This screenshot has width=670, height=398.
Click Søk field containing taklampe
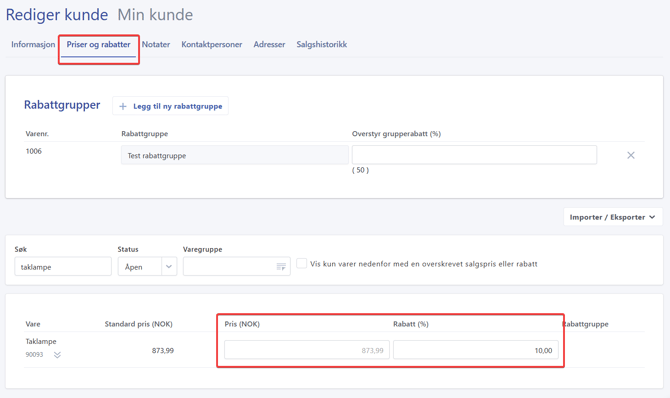click(63, 267)
